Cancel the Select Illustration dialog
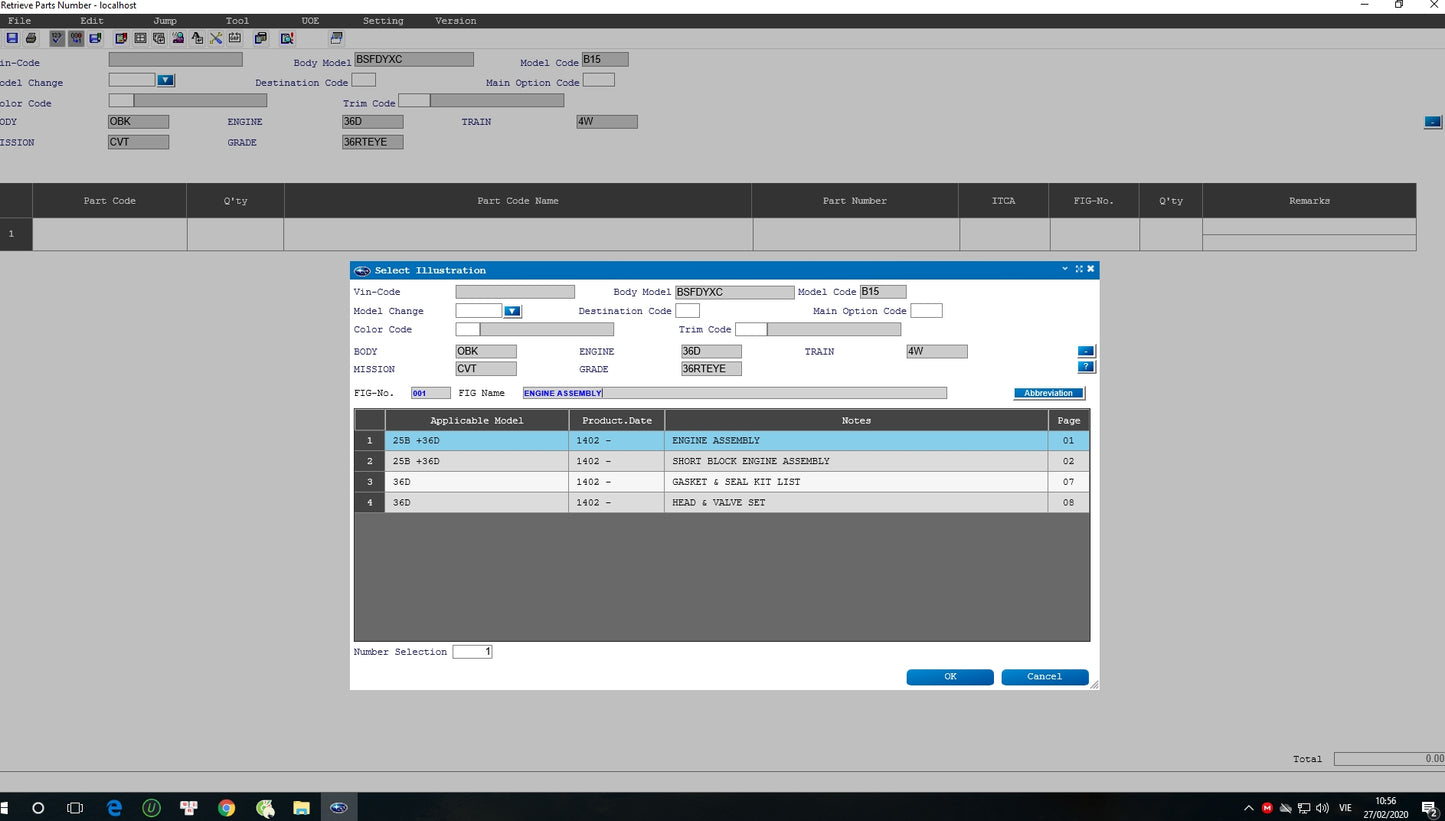The image size is (1445, 821). click(x=1044, y=677)
